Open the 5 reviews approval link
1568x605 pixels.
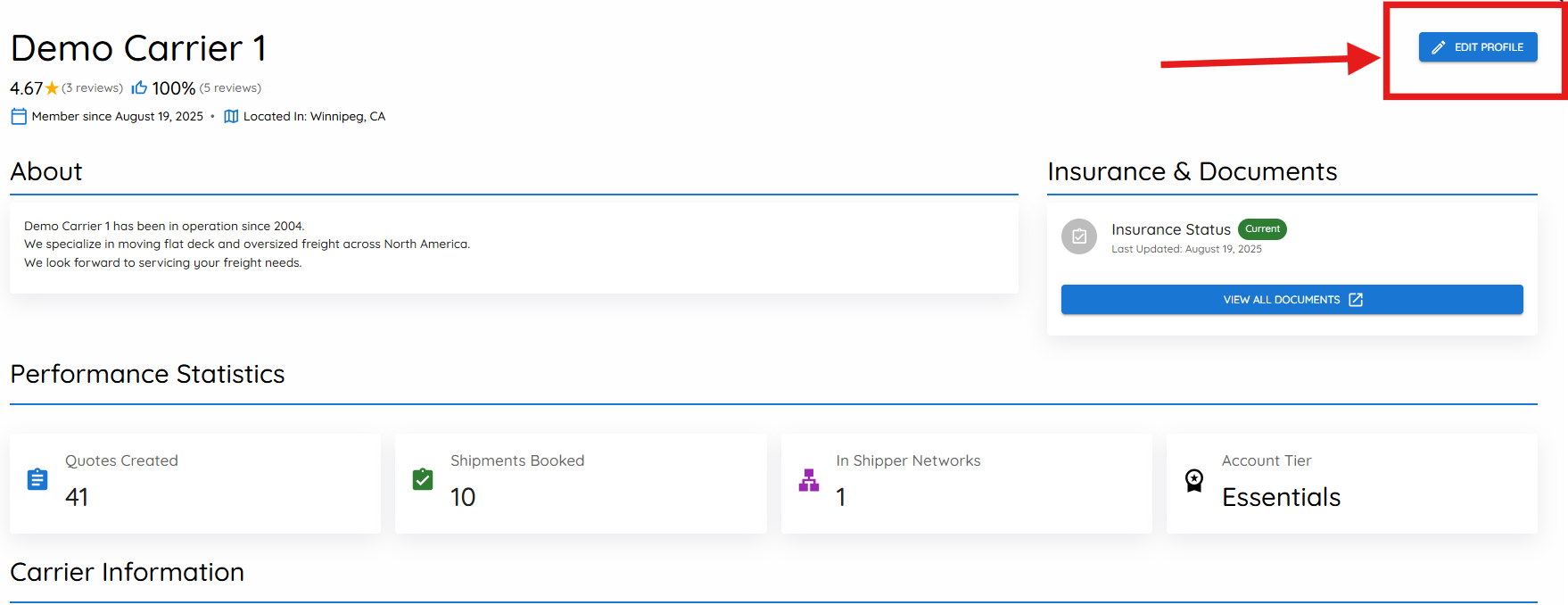tap(230, 87)
